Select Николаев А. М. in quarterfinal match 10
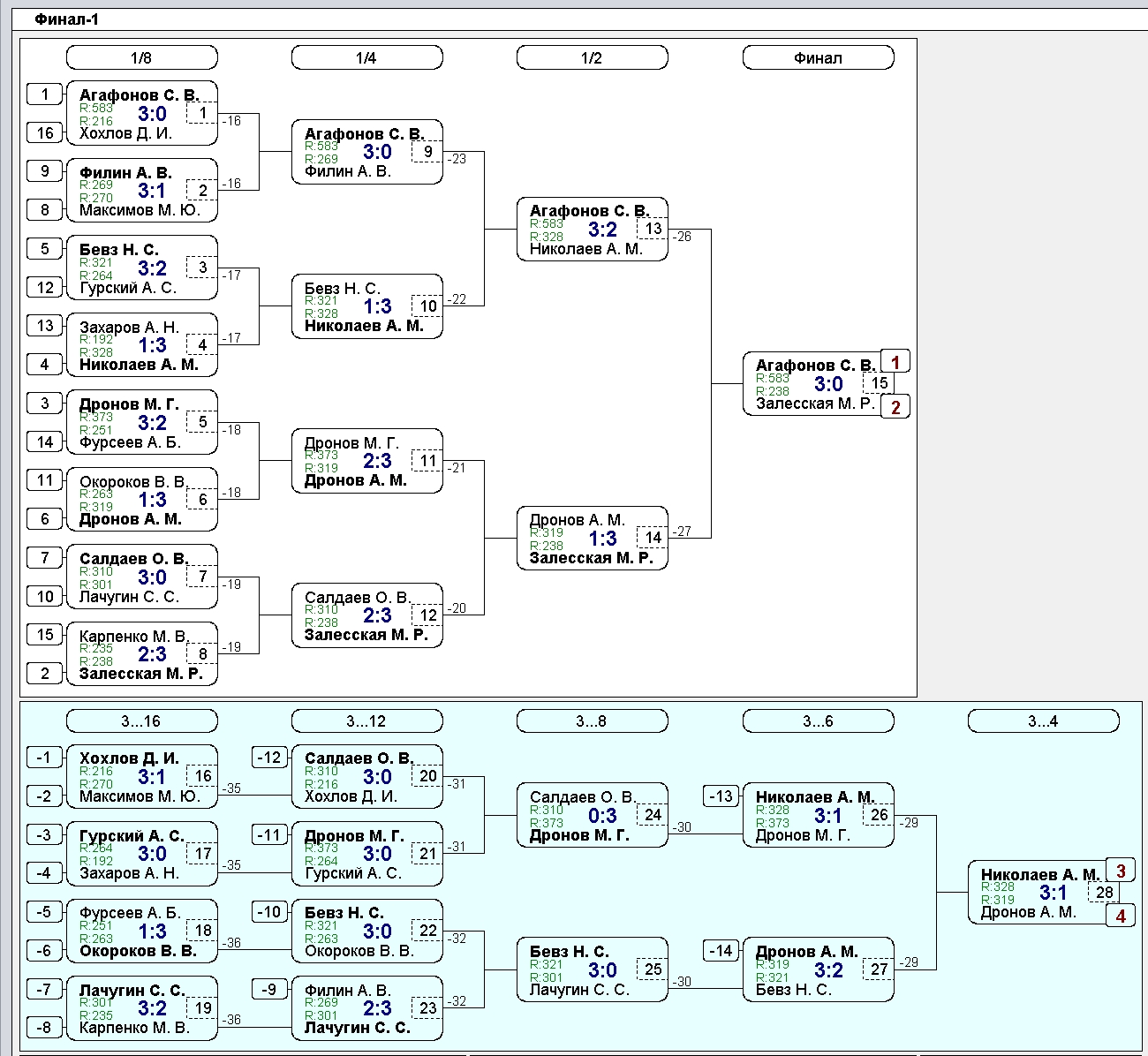Image resolution: width=1148 pixels, height=1056 pixels. 364,326
